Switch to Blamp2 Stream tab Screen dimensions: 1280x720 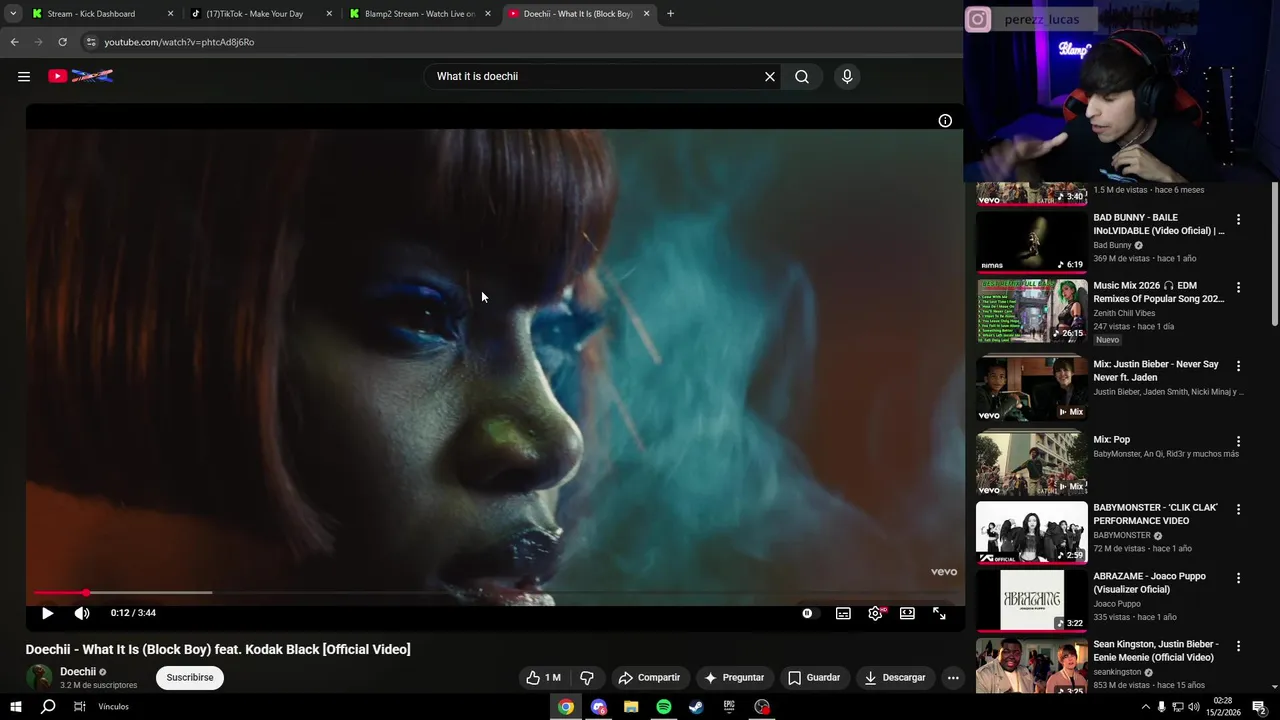tap(420, 14)
